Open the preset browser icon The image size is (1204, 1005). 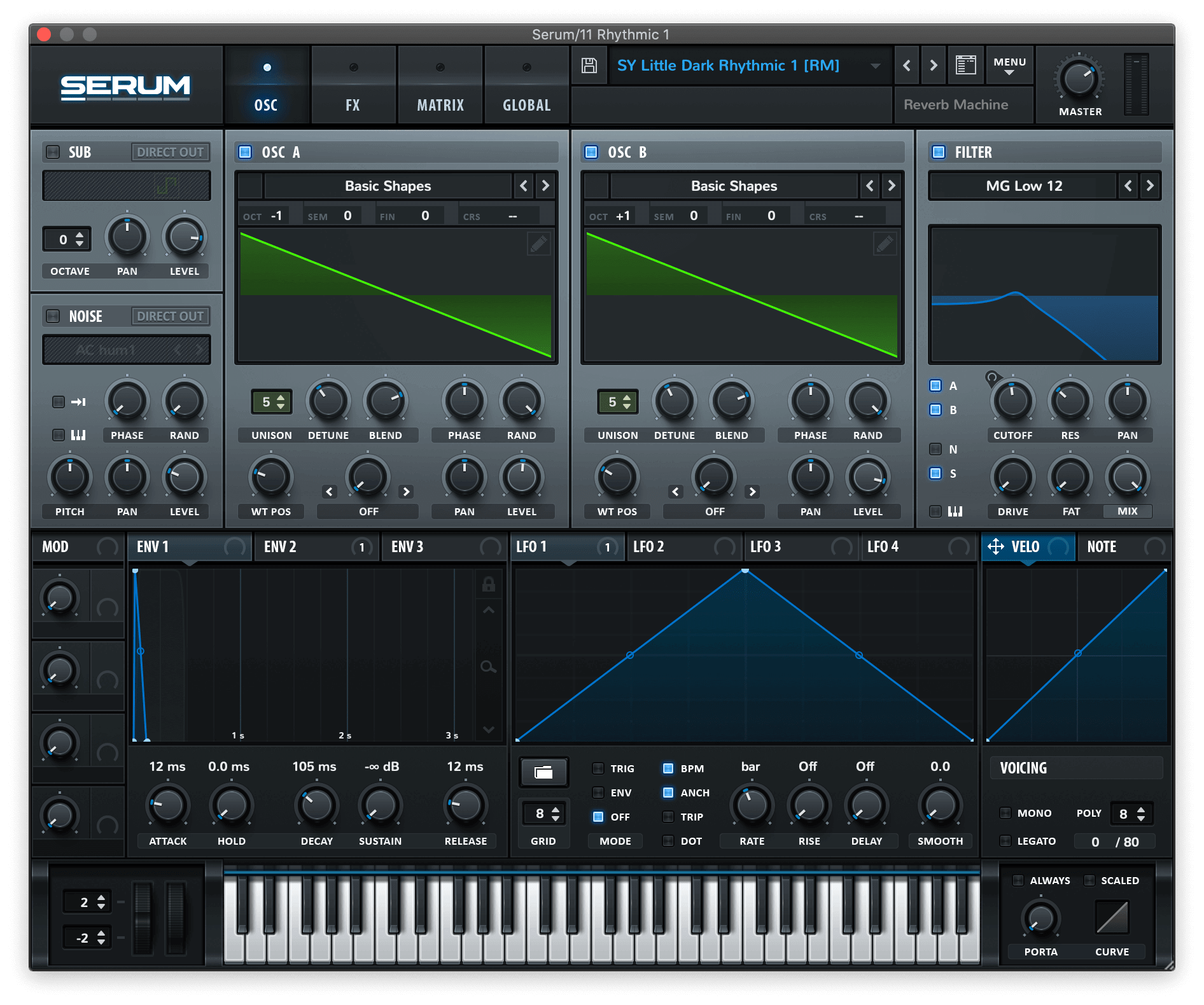point(965,66)
